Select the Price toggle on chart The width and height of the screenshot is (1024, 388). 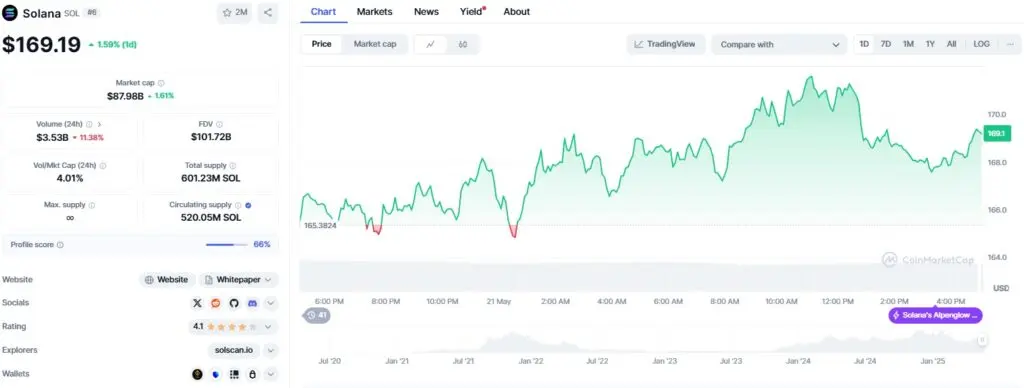pyautogui.click(x=321, y=44)
